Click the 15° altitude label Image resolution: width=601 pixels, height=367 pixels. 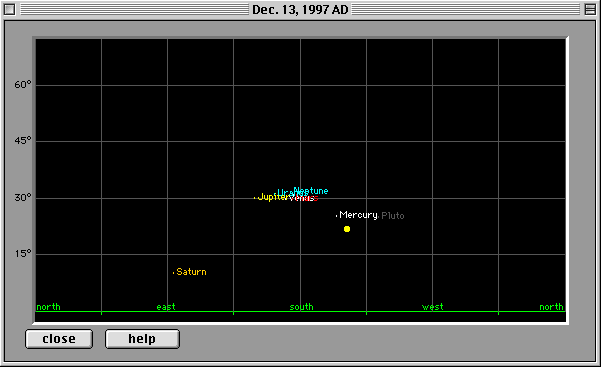23,253
